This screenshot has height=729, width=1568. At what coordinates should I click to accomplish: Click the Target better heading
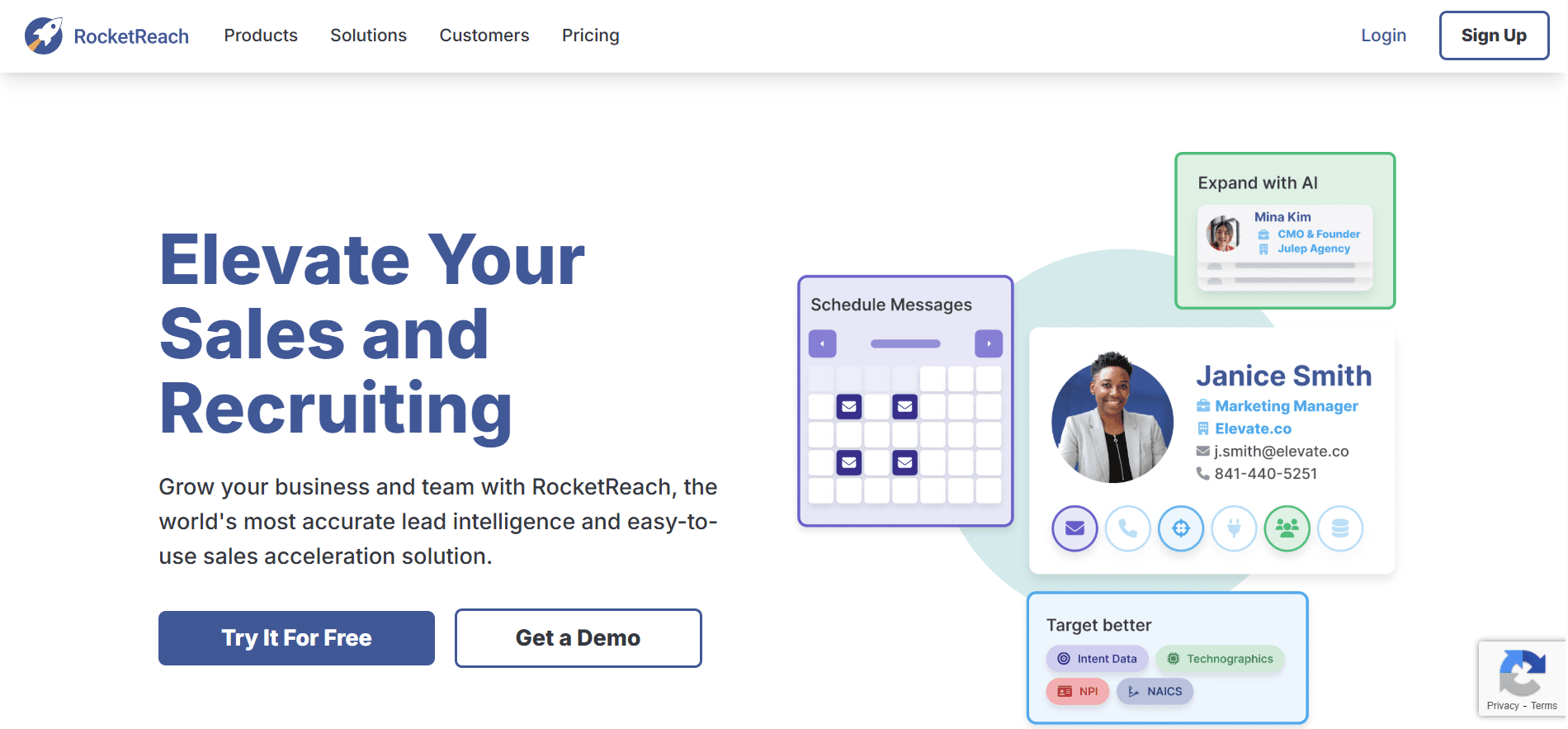(x=1098, y=625)
